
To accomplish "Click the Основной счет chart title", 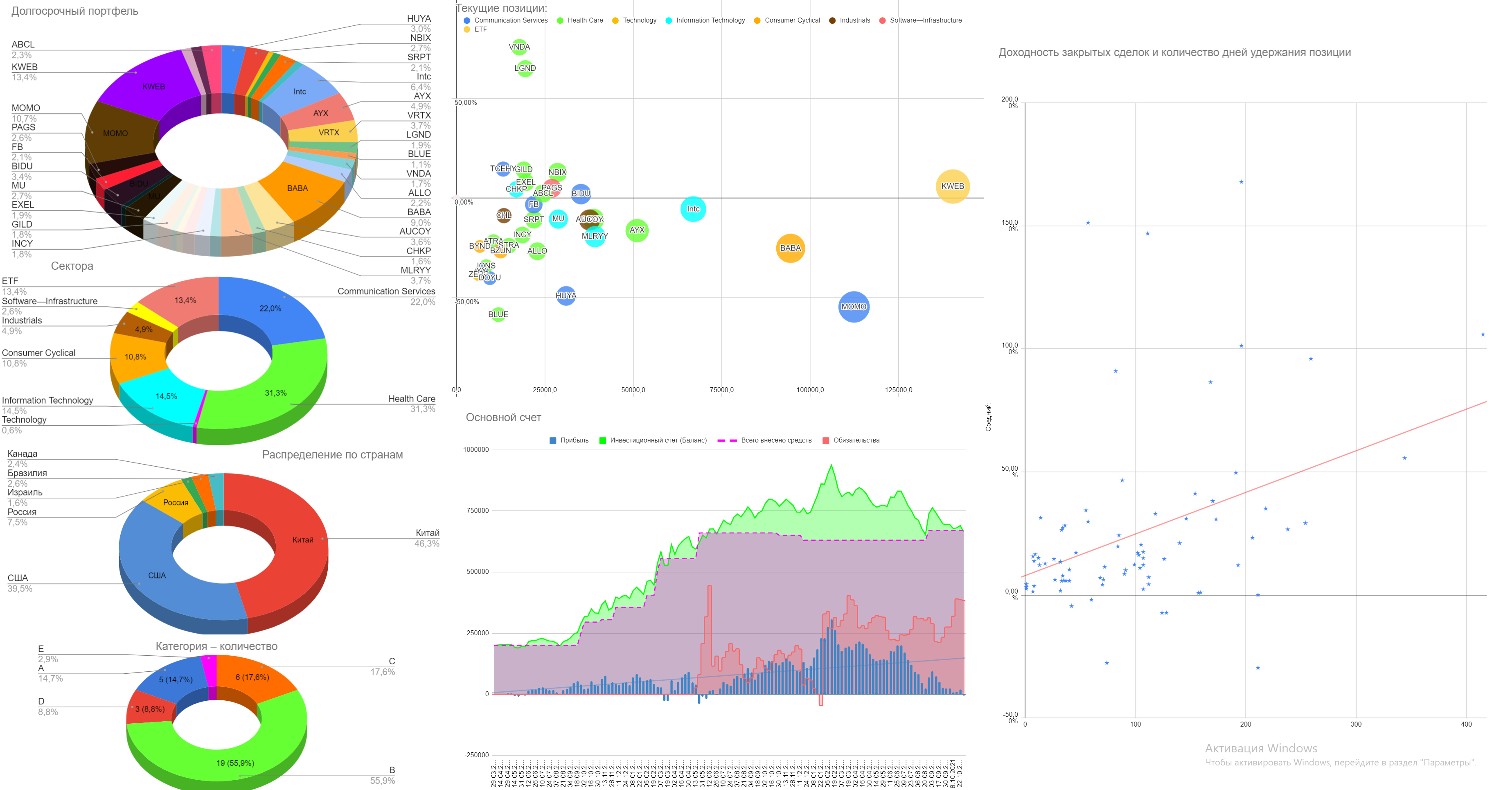I will pos(503,418).
